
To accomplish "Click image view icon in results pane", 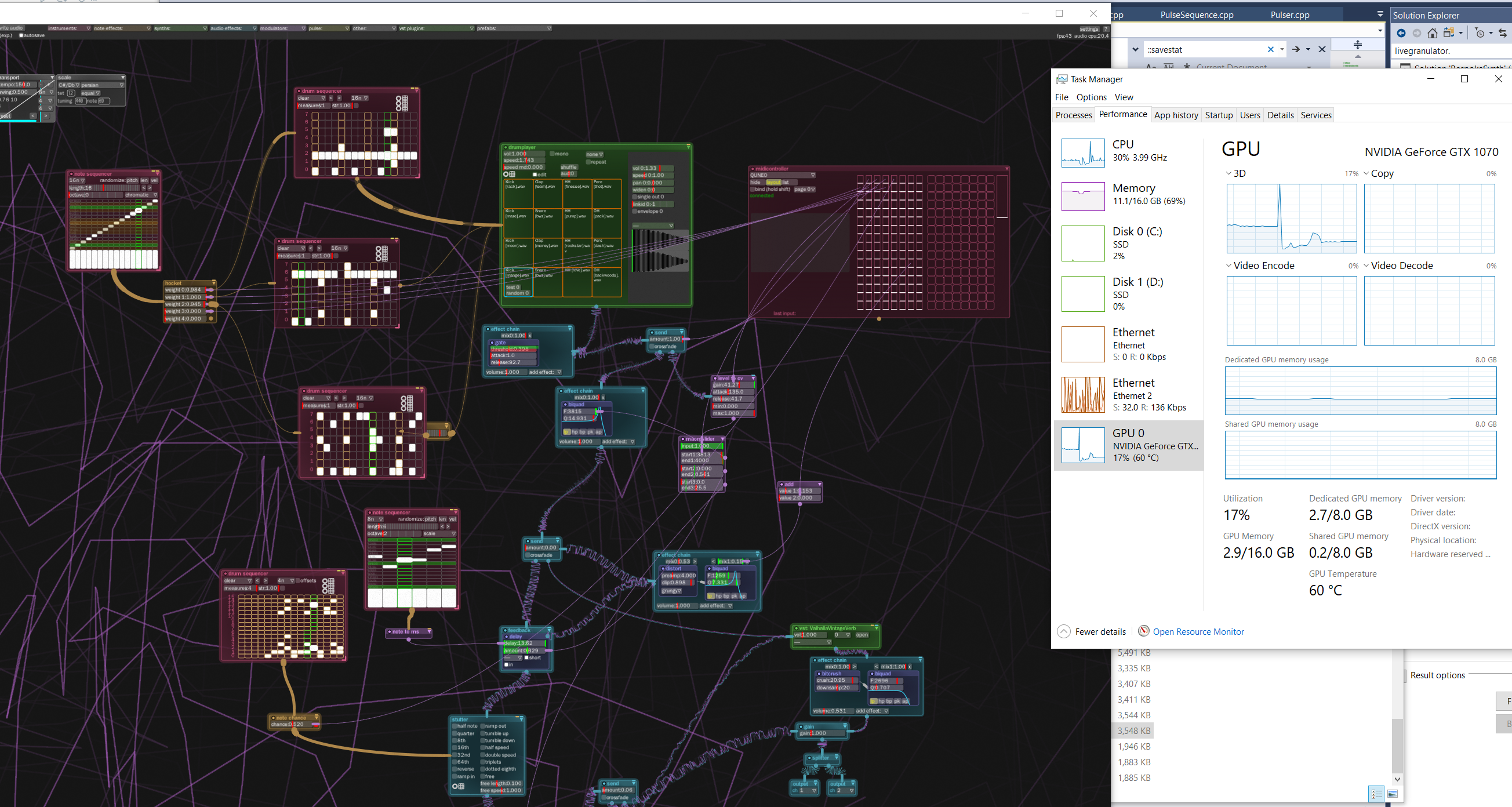I will pyautogui.click(x=1392, y=794).
